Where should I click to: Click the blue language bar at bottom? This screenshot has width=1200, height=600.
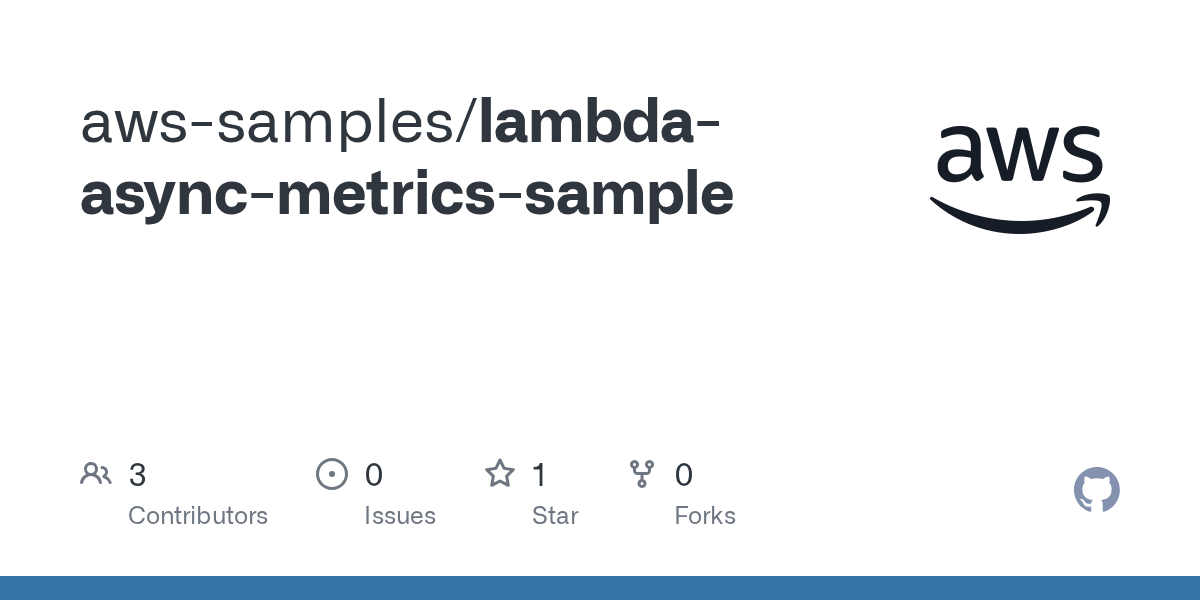(x=600, y=588)
